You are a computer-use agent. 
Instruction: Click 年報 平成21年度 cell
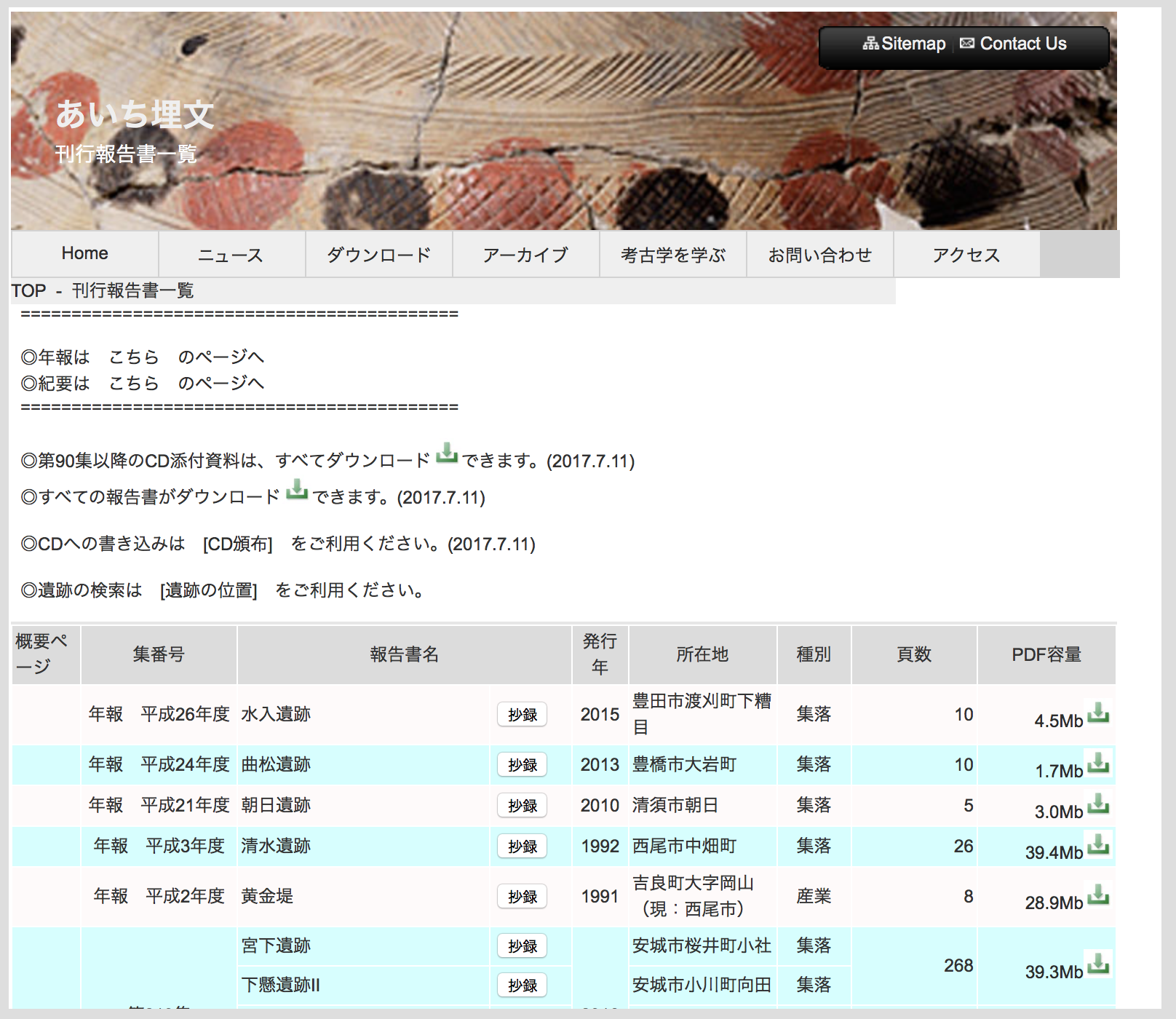[x=159, y=805]
